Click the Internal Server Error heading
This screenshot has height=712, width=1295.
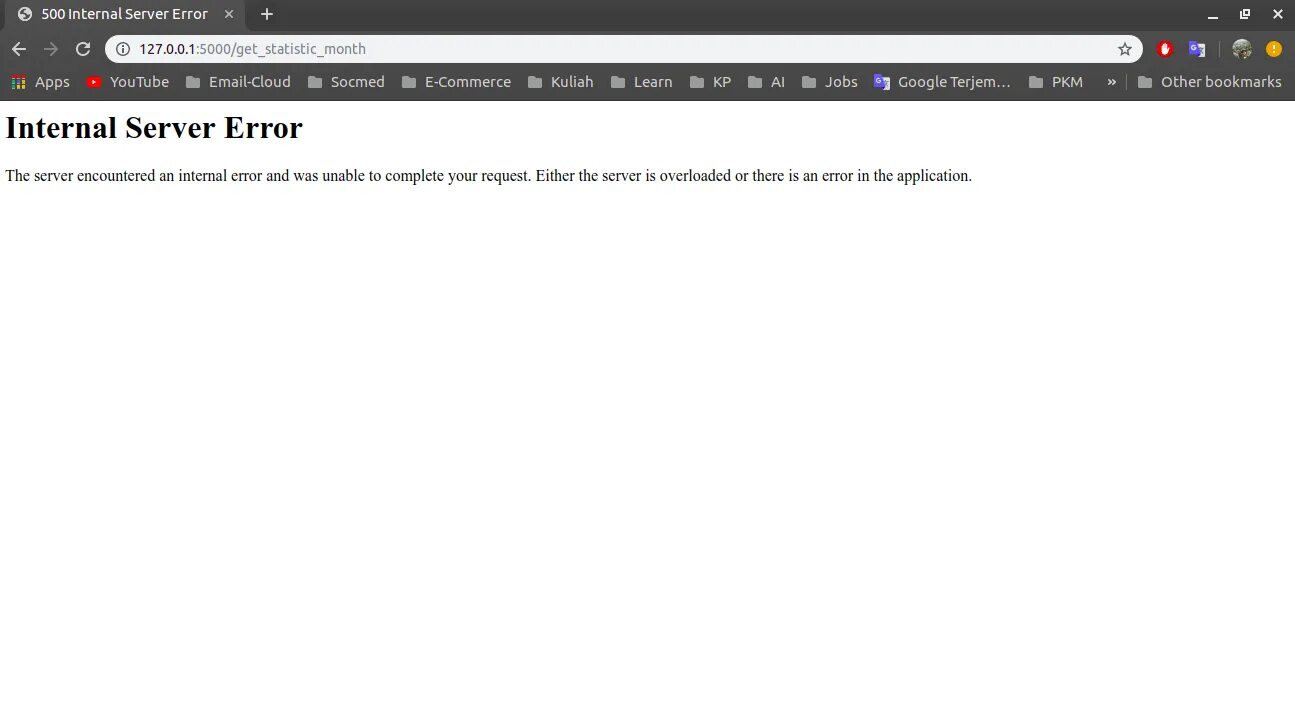click(154, 128)
